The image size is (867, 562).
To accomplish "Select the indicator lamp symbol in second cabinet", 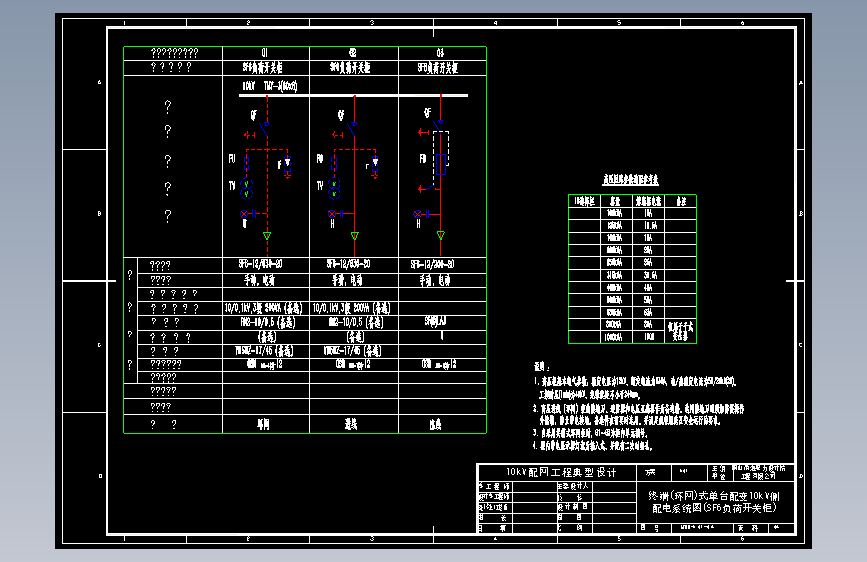I will click(332, 214).
